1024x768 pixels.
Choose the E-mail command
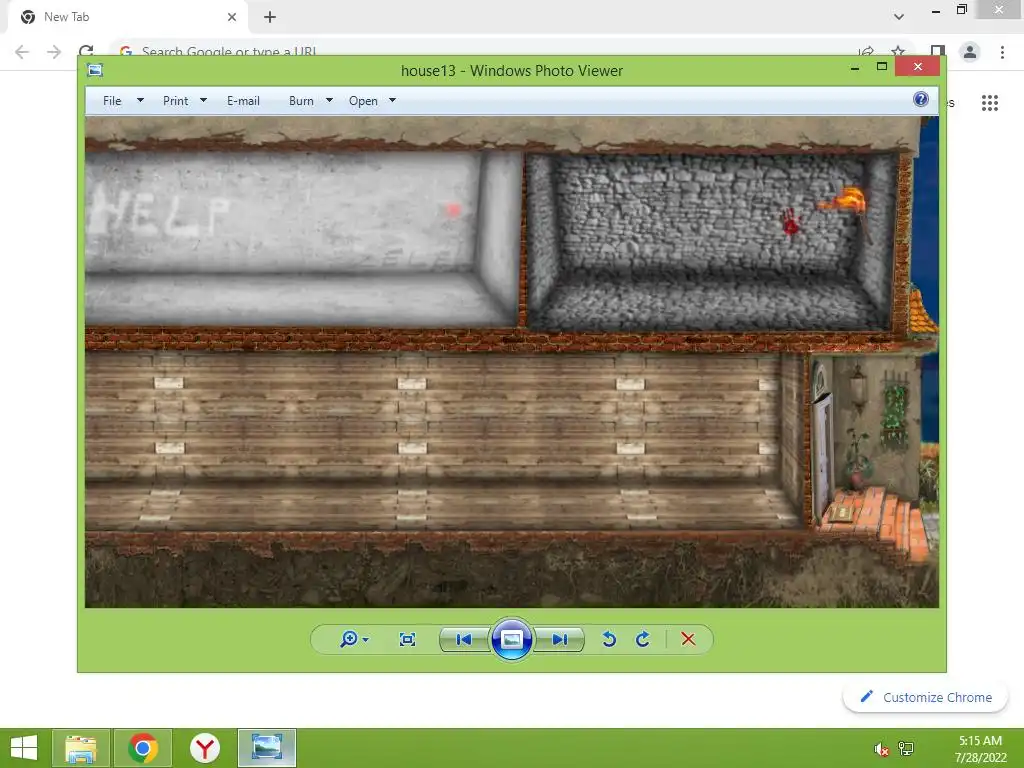coord(244,101)
